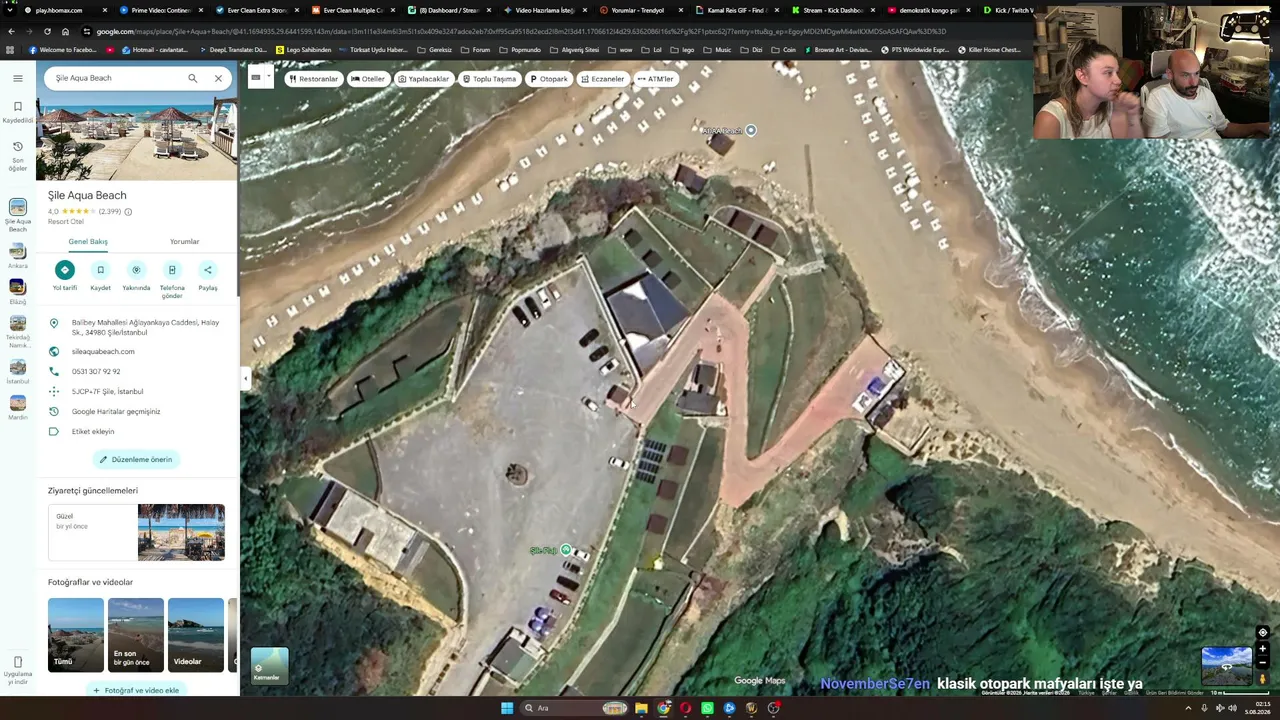Select Ankara recent place in the sidebar
The image size is (1280, 720).
click(18, 257)
